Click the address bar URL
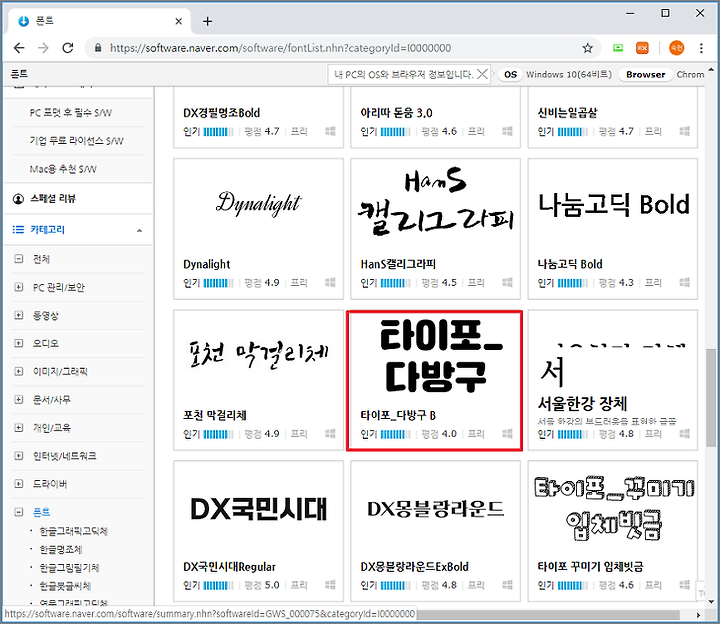Viewport: 720px width, 624px height. click(x=280, y=48)
